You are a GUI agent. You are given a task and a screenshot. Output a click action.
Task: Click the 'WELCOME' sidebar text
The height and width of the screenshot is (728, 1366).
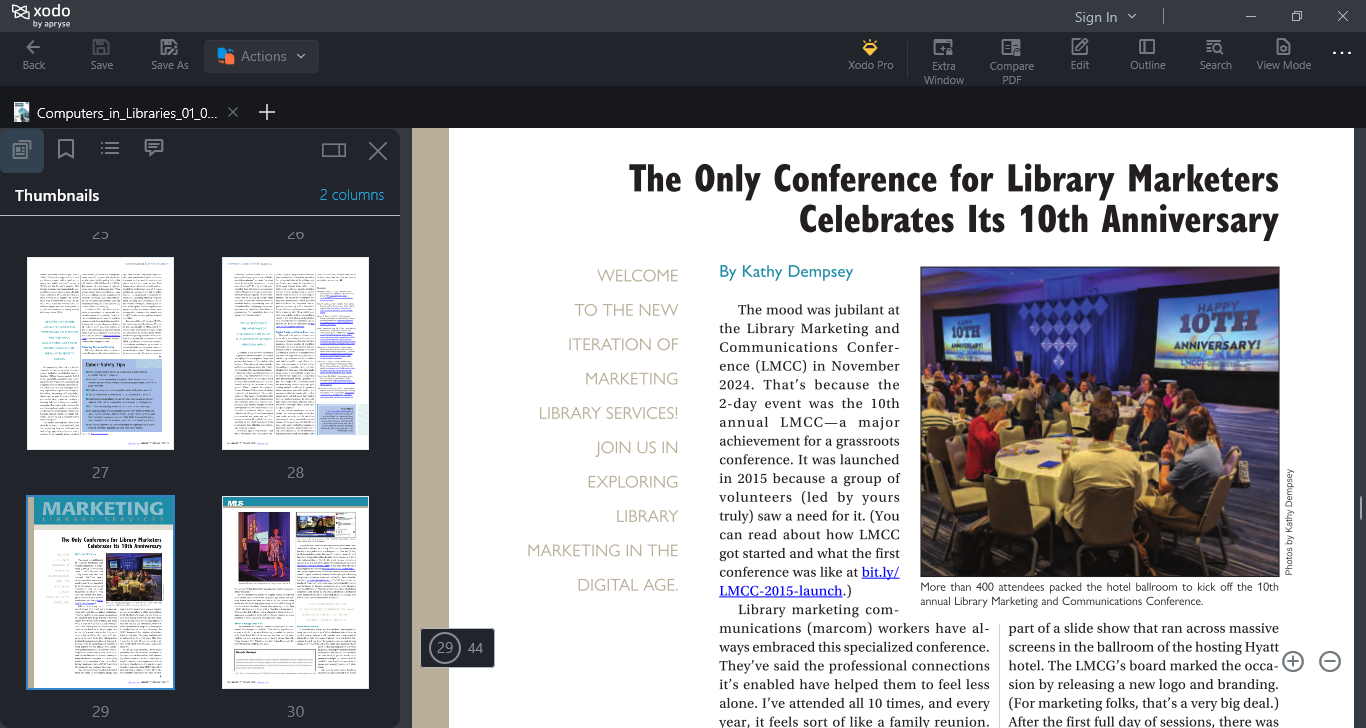point(637,275)
